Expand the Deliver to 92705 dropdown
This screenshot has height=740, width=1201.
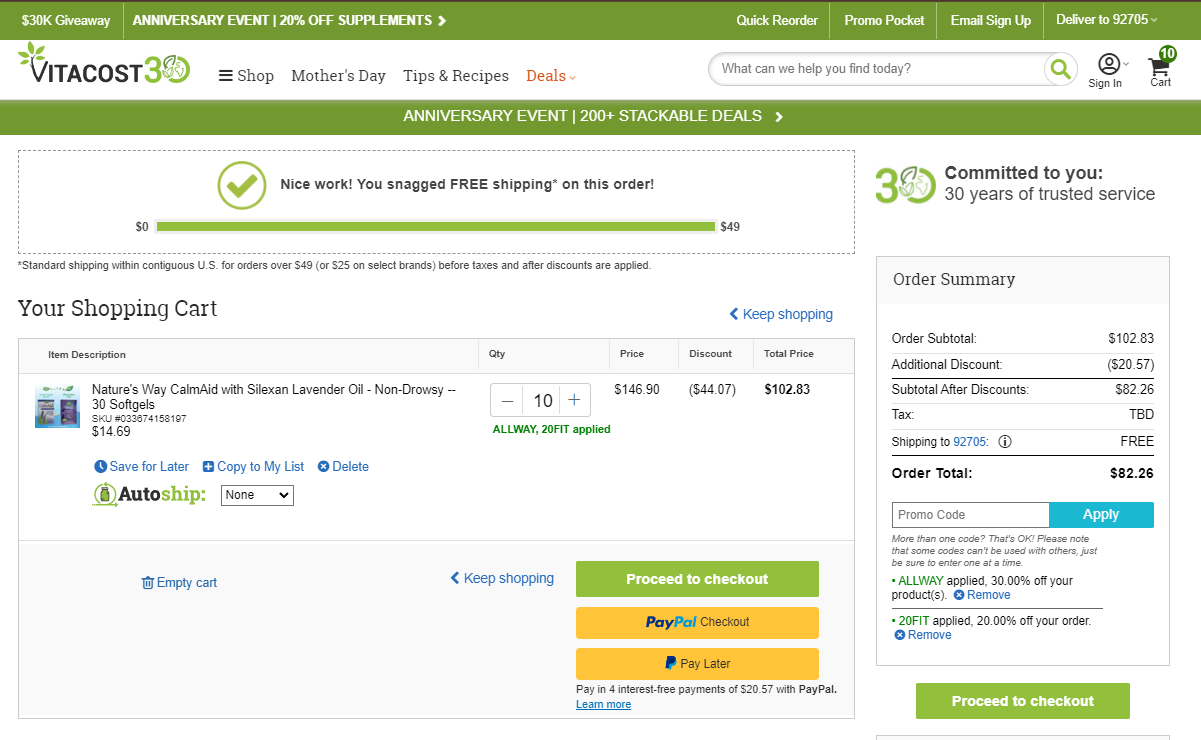1107,20
